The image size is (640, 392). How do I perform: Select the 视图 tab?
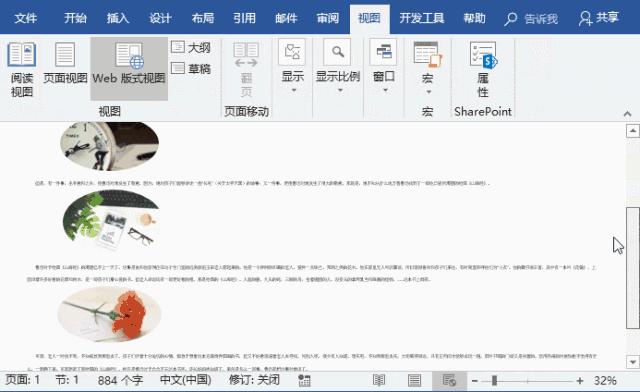click(369, 18)
